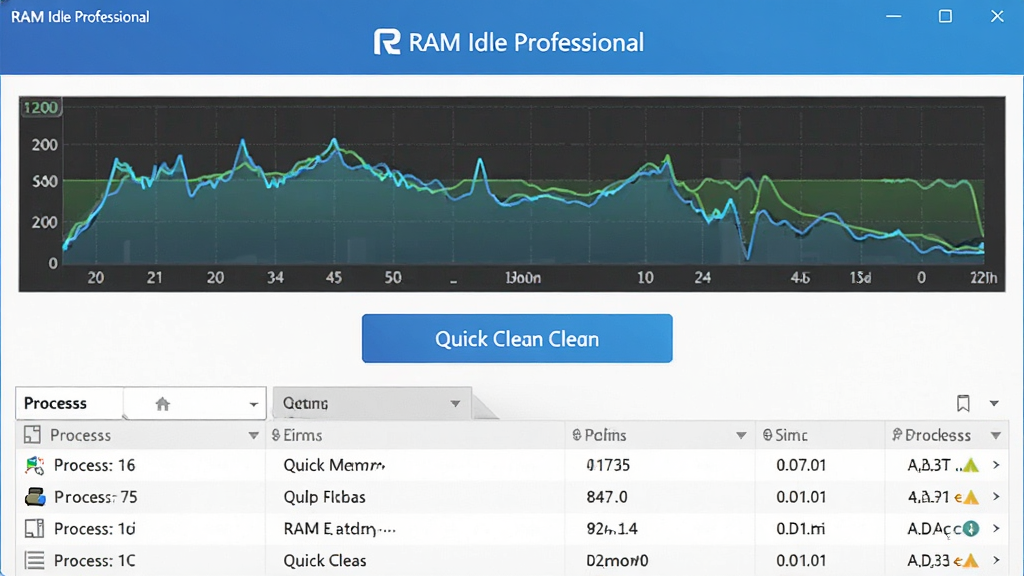Viewport: 1024px width, 576px height.
Task: Select the Processs tab
Action: (69, 403)
